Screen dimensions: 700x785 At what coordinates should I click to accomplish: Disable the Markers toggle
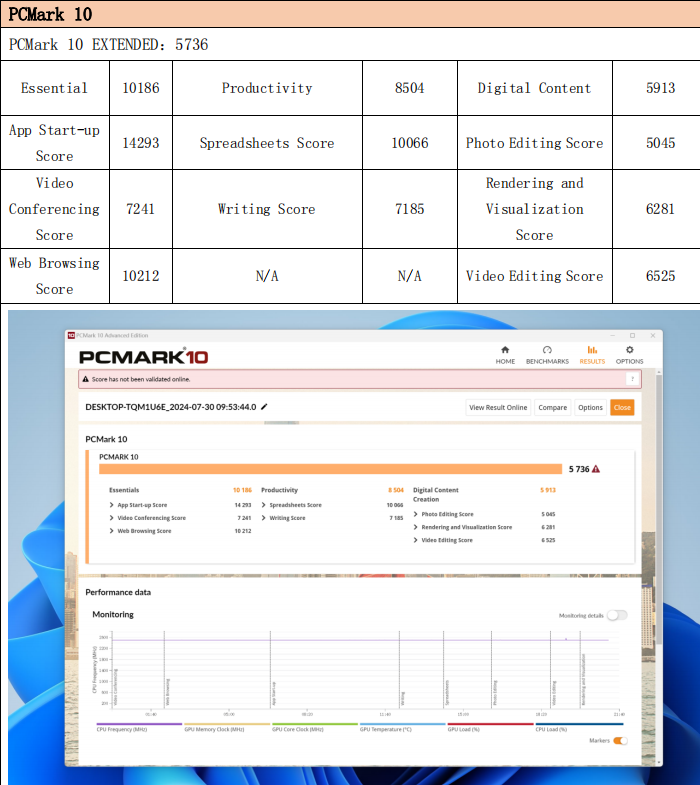[x=621, y=740]
